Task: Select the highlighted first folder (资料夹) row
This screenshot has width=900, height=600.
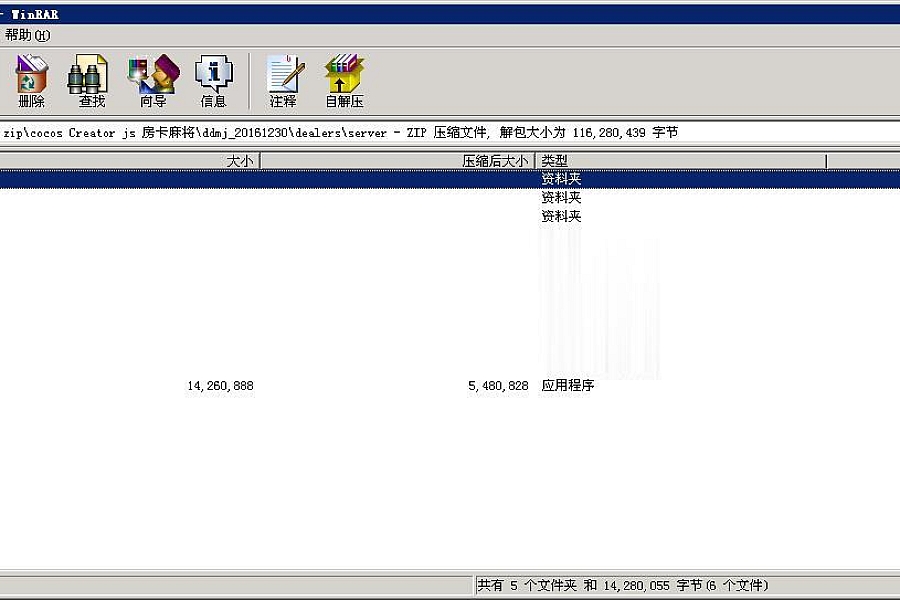Action: (450, 179)
